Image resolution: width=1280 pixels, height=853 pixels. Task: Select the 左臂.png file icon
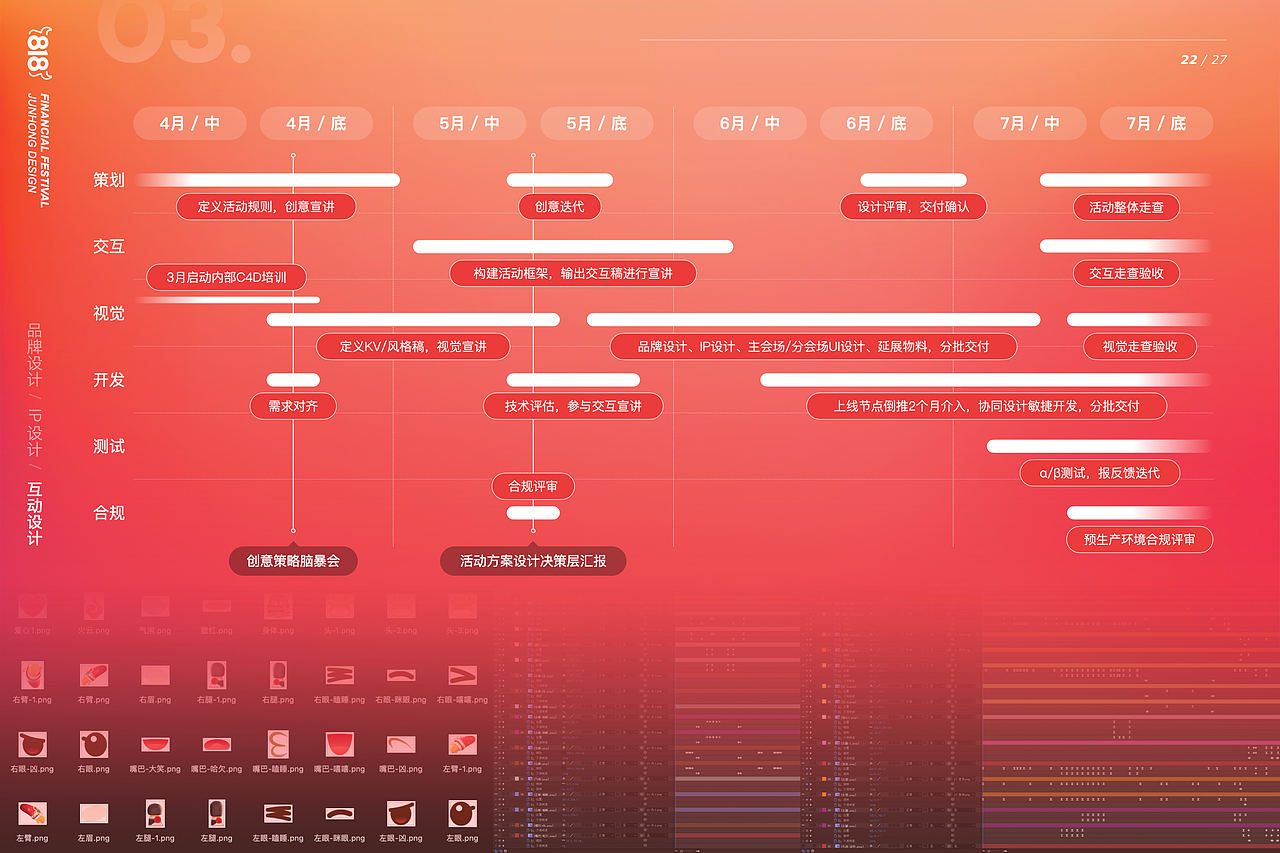click(33, 813)
